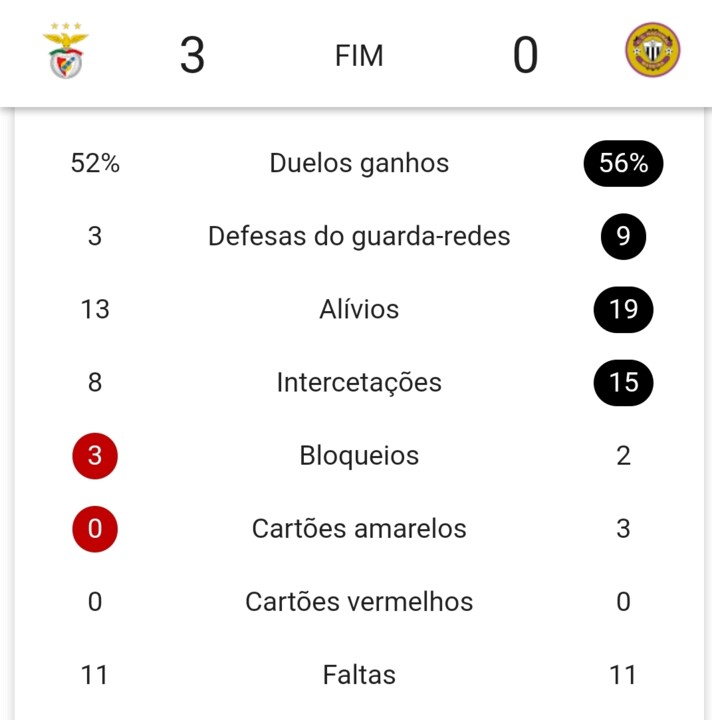Viewport: 712px width, 720px height.
Task: Select the Intercetações stat label
Action: click(x=359, y=382)
